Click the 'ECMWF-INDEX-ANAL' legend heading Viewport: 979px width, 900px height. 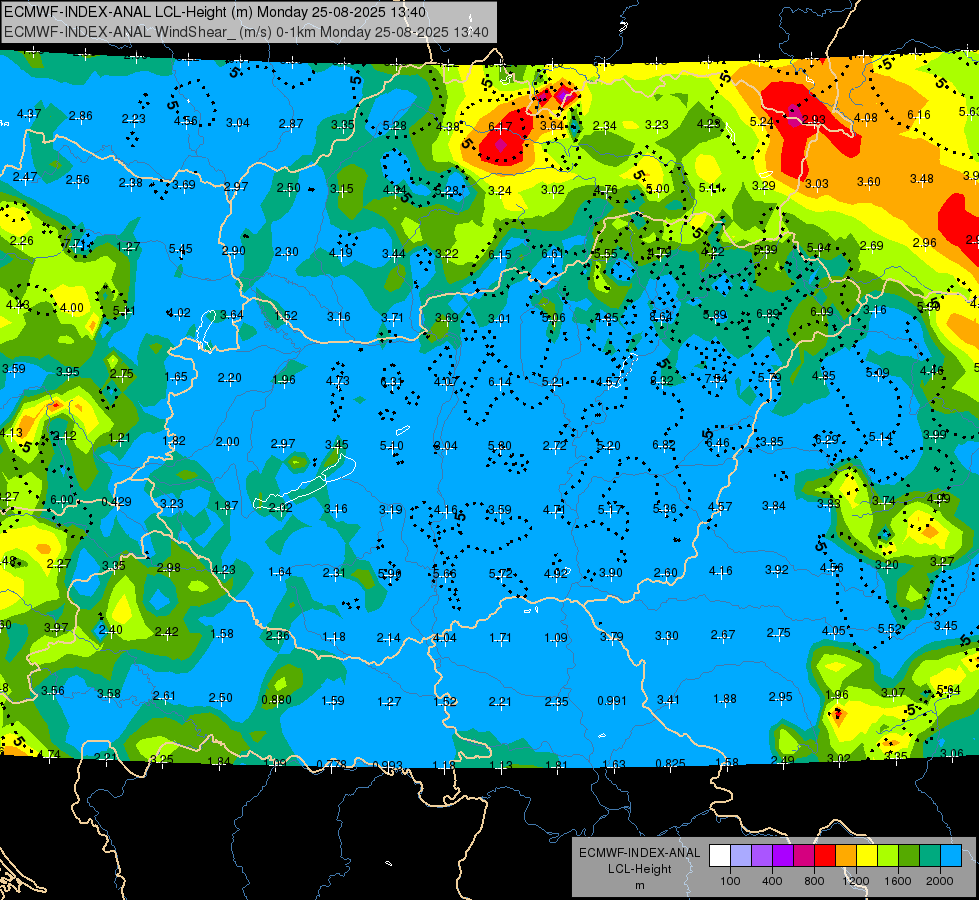639,853
